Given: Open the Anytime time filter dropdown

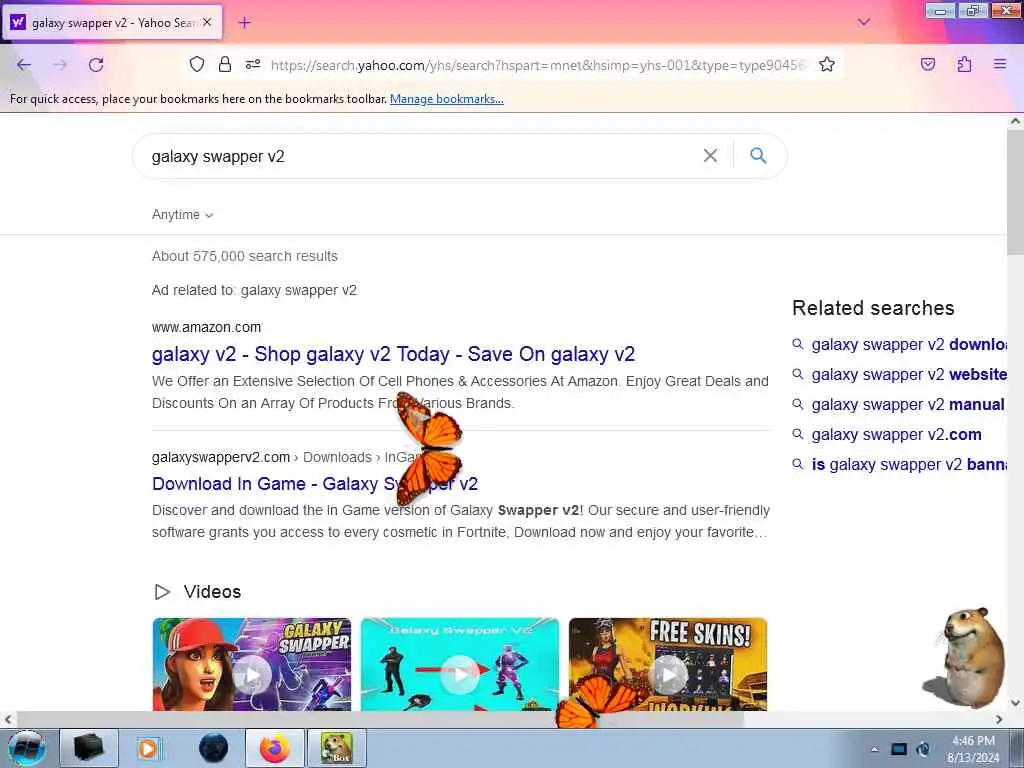Looking at the screenshot, I should 182,214.
